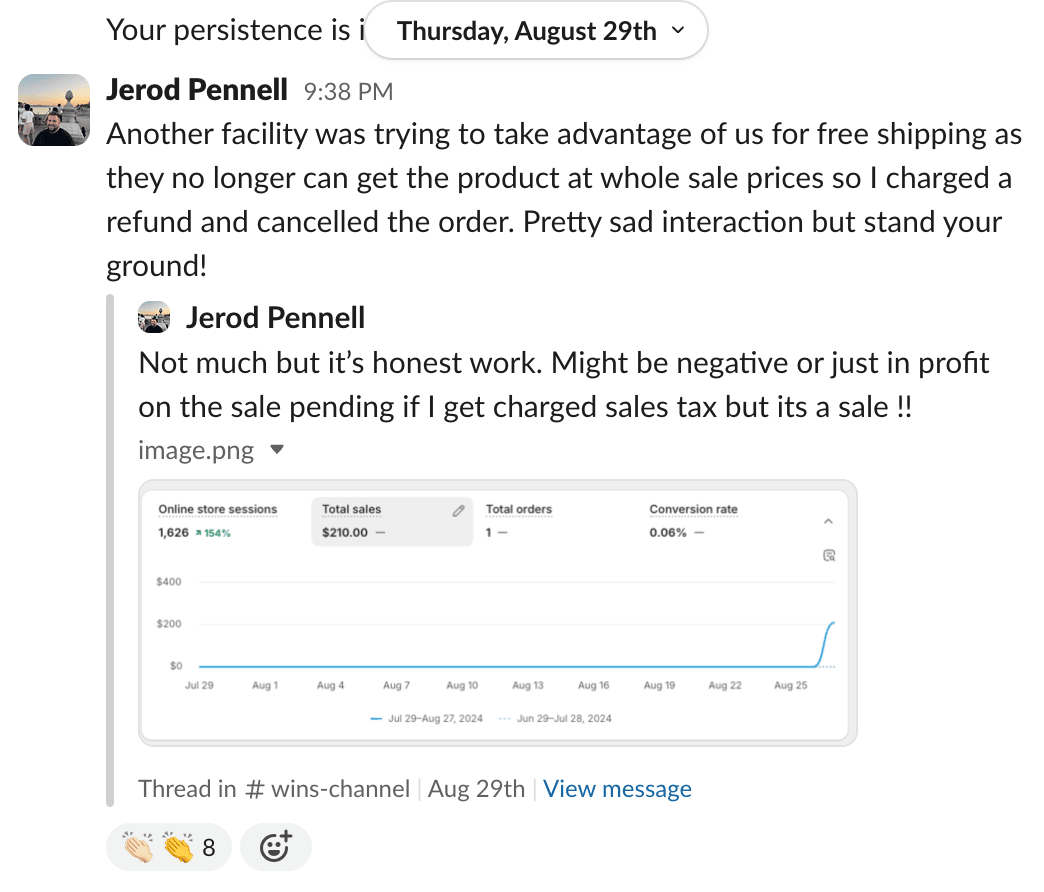1044x892 pixels.
Task: Open the Thursday, August 29th date dropdown
Action: tap(536, 31)
